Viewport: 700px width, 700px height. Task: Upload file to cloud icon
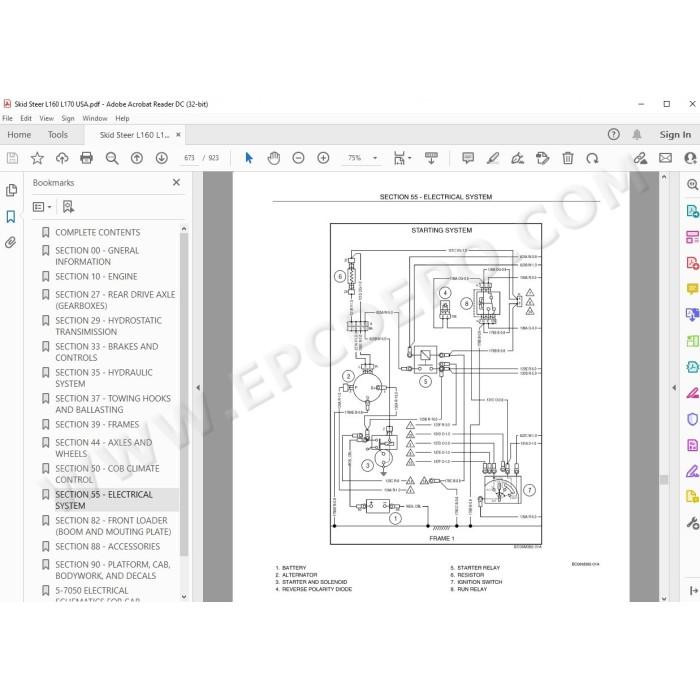point(62,158)
